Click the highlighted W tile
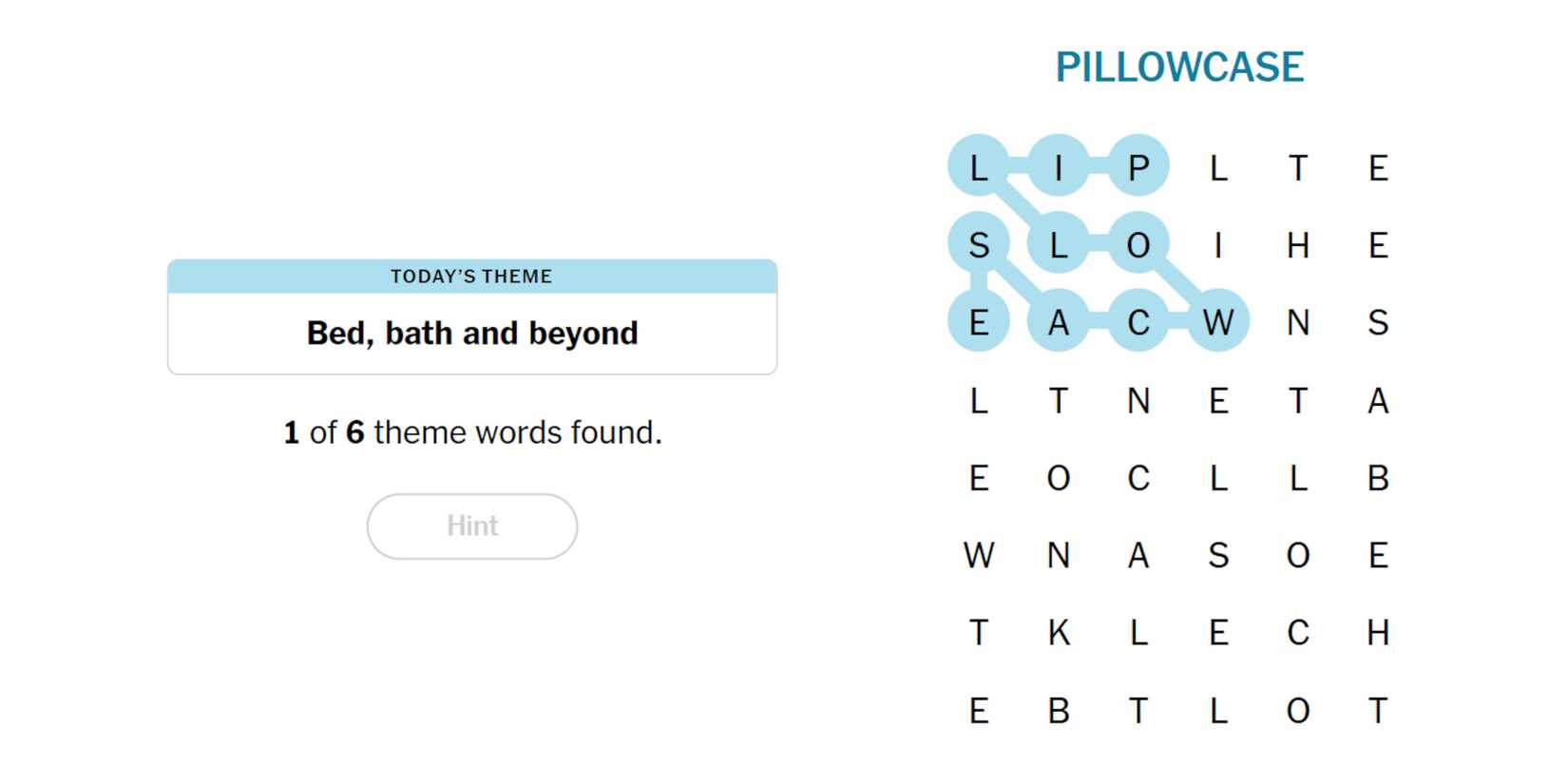Screen dimensions: 1568x784 pyautogui.click(x=1218, y=321)
